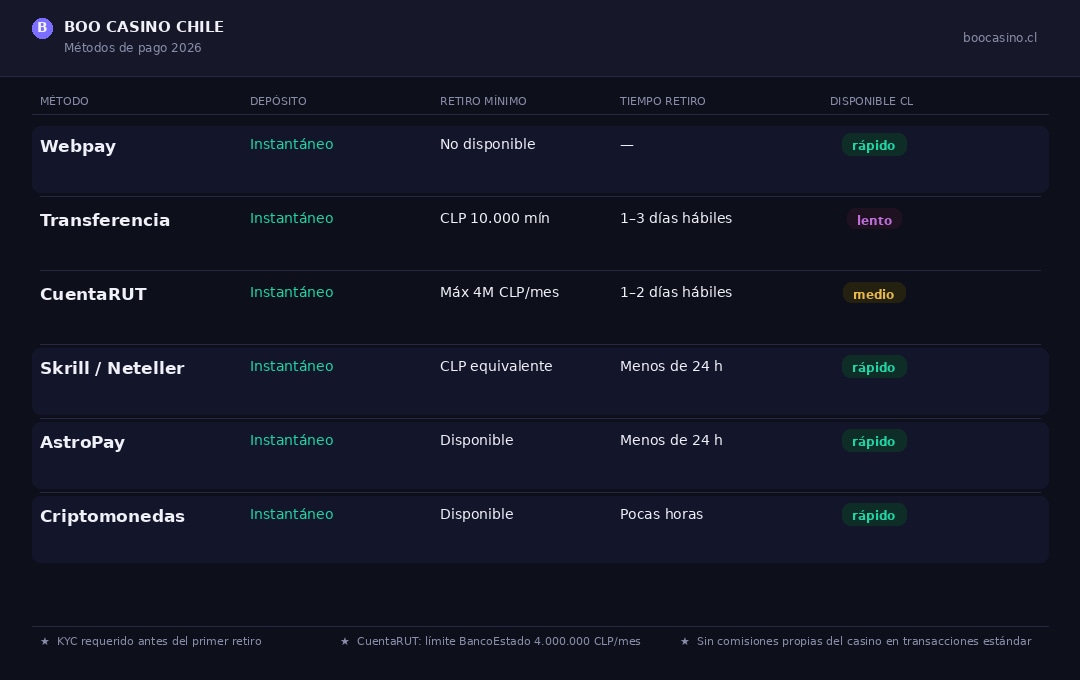Click the CLP equivalente cell
The image size is (1080, 680).
[x=496, y=366]
